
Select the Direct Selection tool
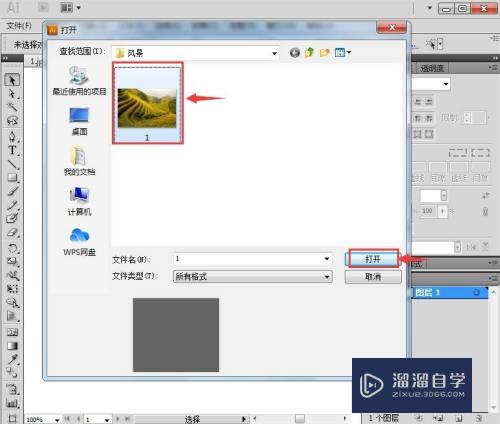(x=12, y=94)
